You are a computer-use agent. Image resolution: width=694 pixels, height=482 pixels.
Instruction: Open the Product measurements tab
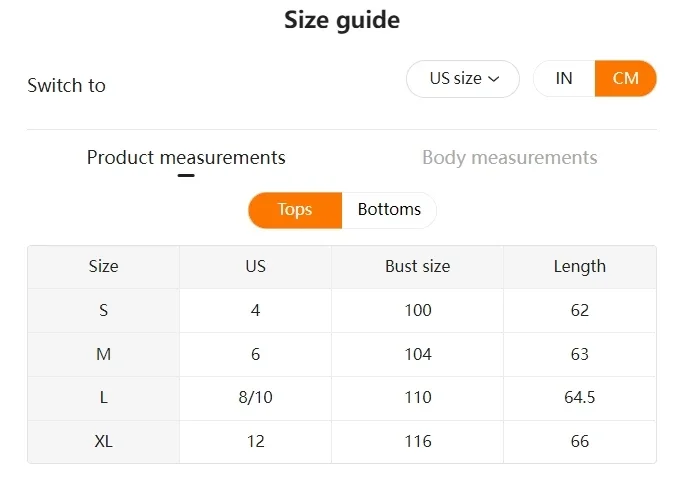(186, 158)
